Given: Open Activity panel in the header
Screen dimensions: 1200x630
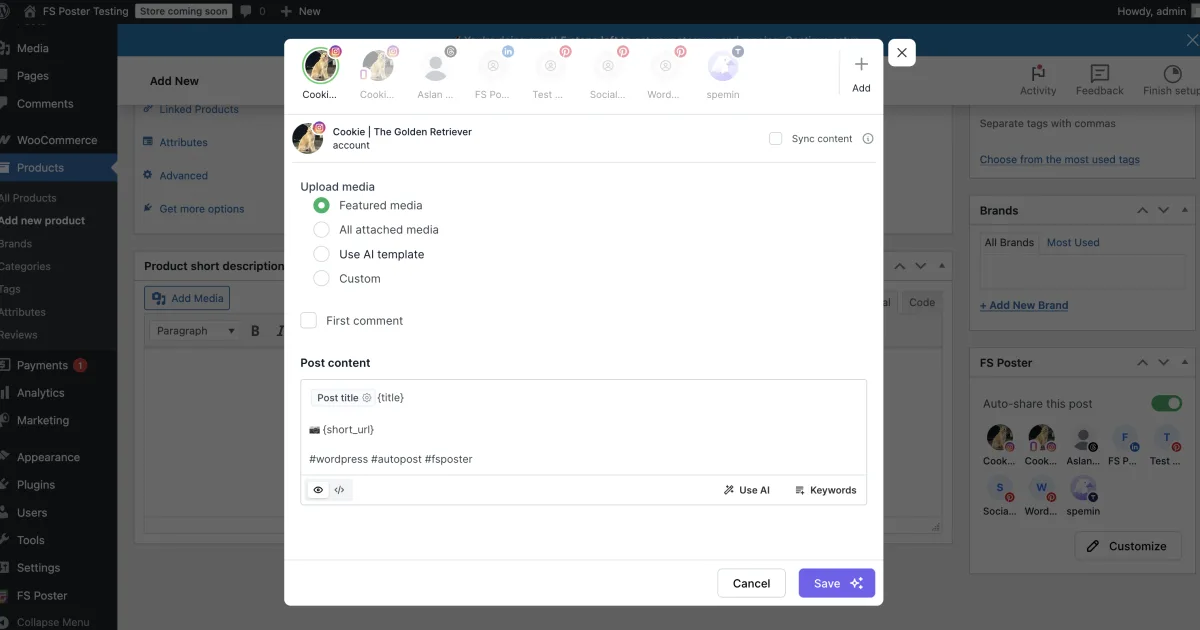Looking at the screenshot, I should 1038,81.
